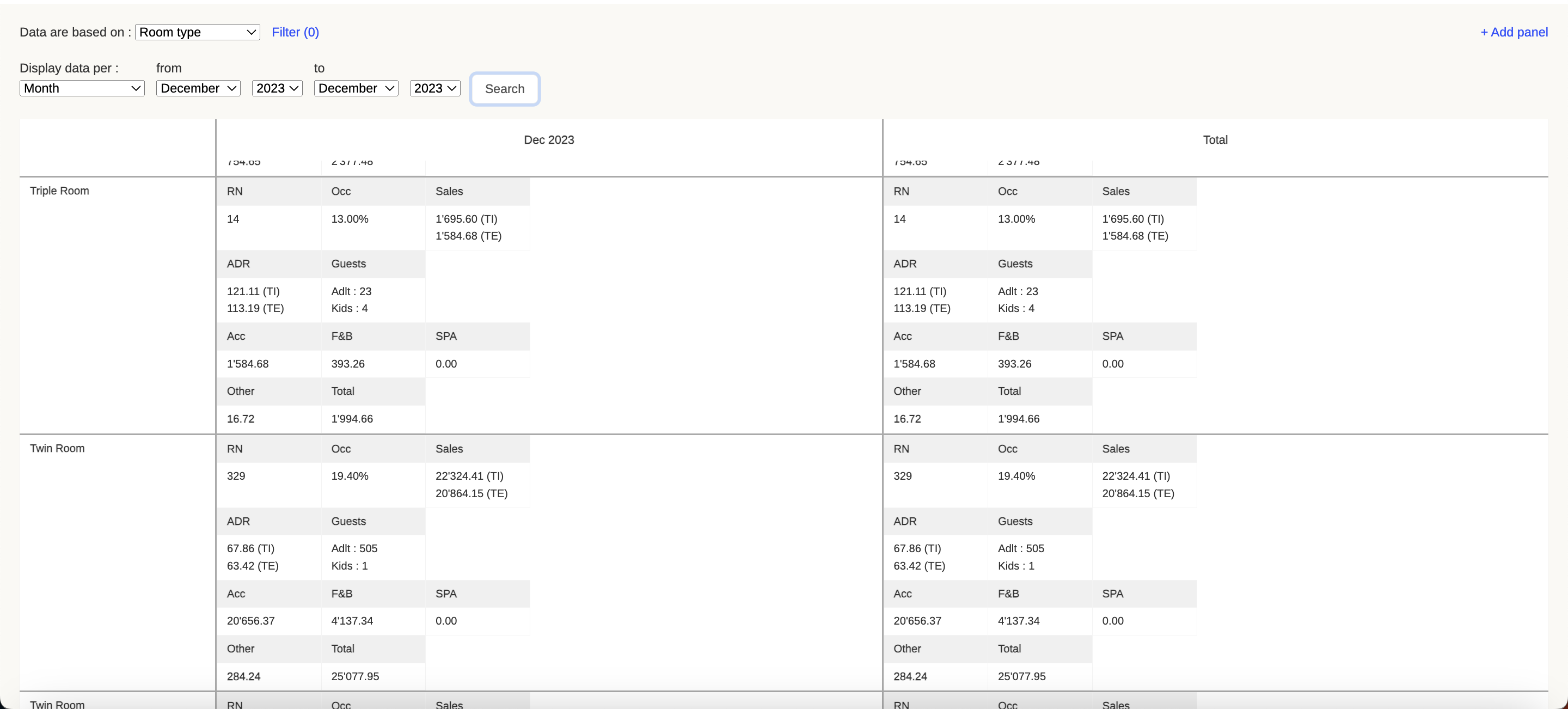Open the Display data per Month dropdown
This screenshot has width=1568, height=709.
(x=82, y=88)
